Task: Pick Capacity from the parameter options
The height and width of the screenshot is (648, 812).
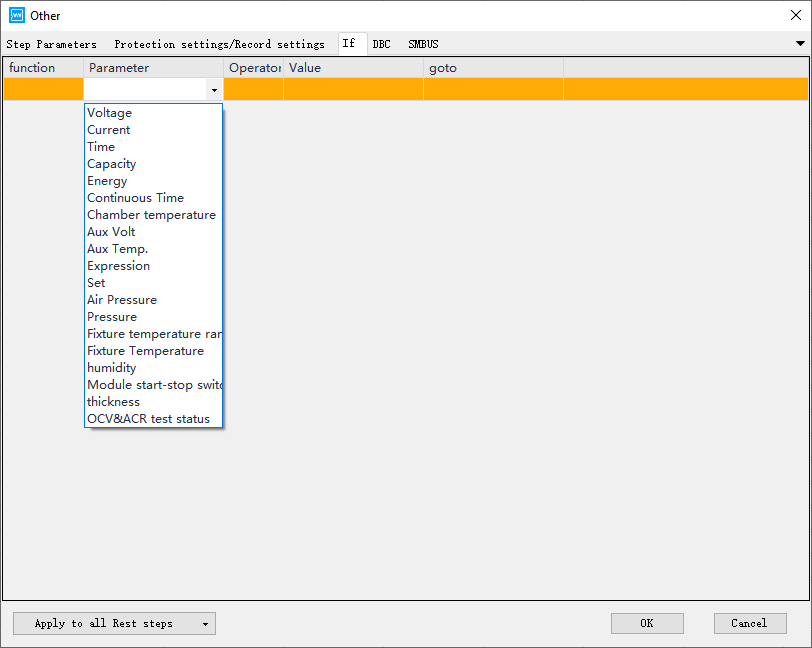Action: tap(112, 164)
